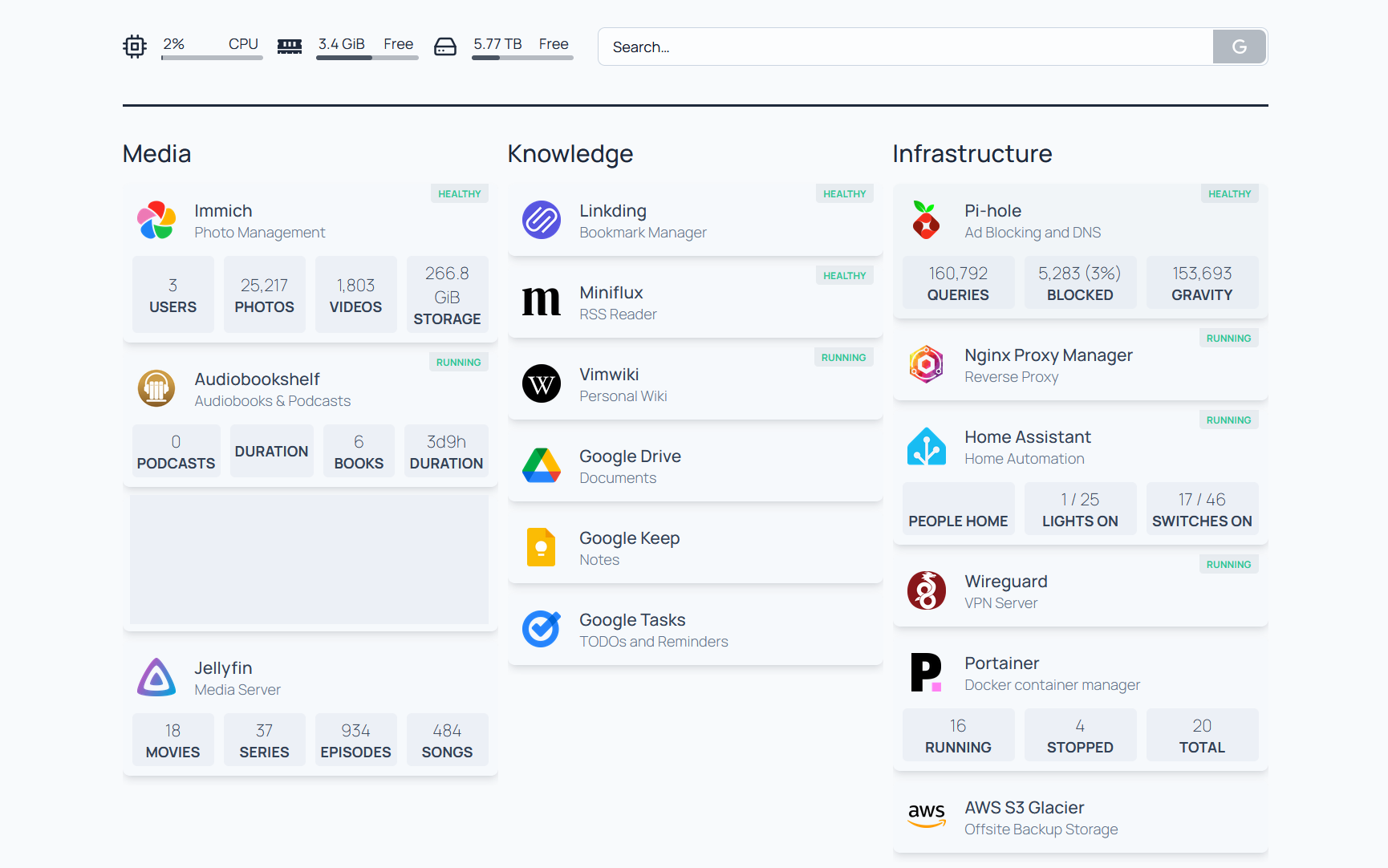Click the Nginx Proxy Manager icon
Image resolution: width=1388 pixels, height=868 pixels.
pos(927,365)
